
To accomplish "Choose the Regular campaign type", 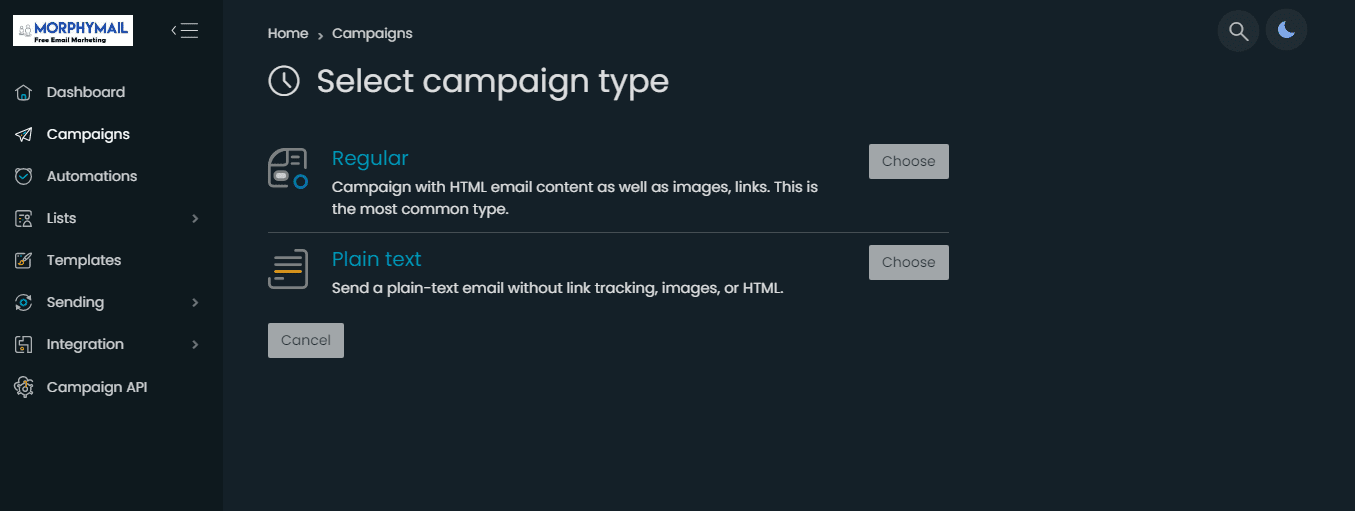I will [x=908, y=161].
